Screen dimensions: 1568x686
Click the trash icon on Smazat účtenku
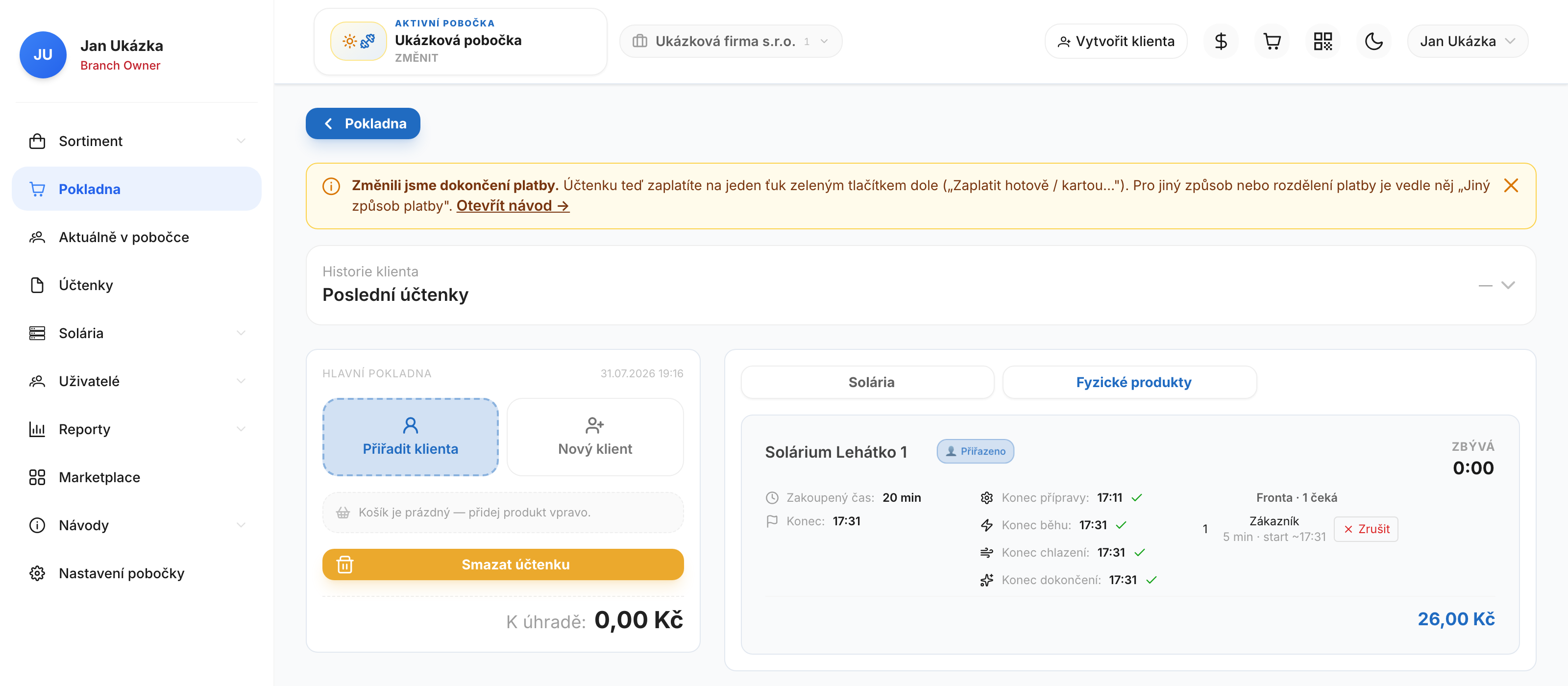[345, 565]
